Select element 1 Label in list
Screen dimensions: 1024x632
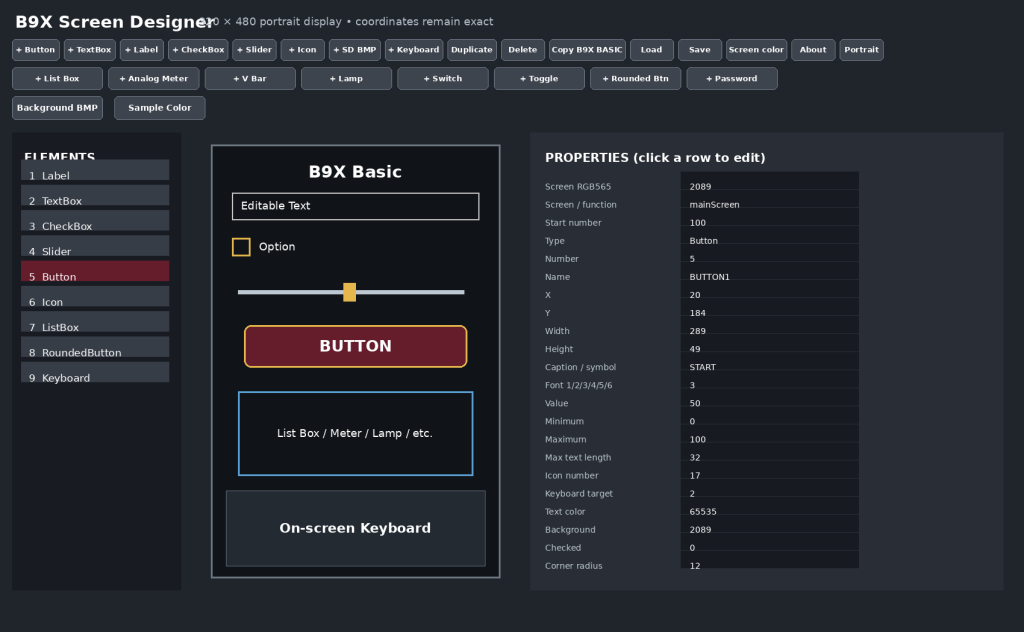pos(95,170)
